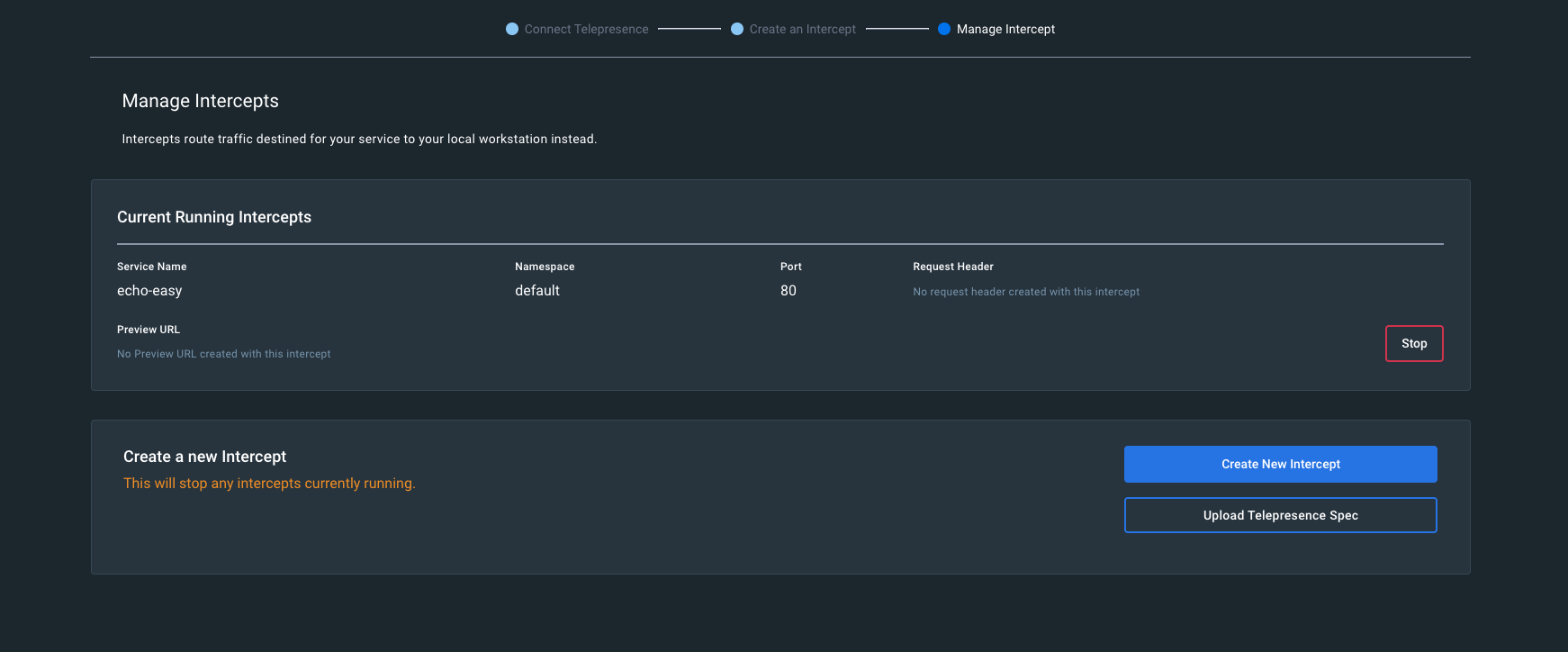
Task: Click the port value 80
Action: tap(789, 291)
